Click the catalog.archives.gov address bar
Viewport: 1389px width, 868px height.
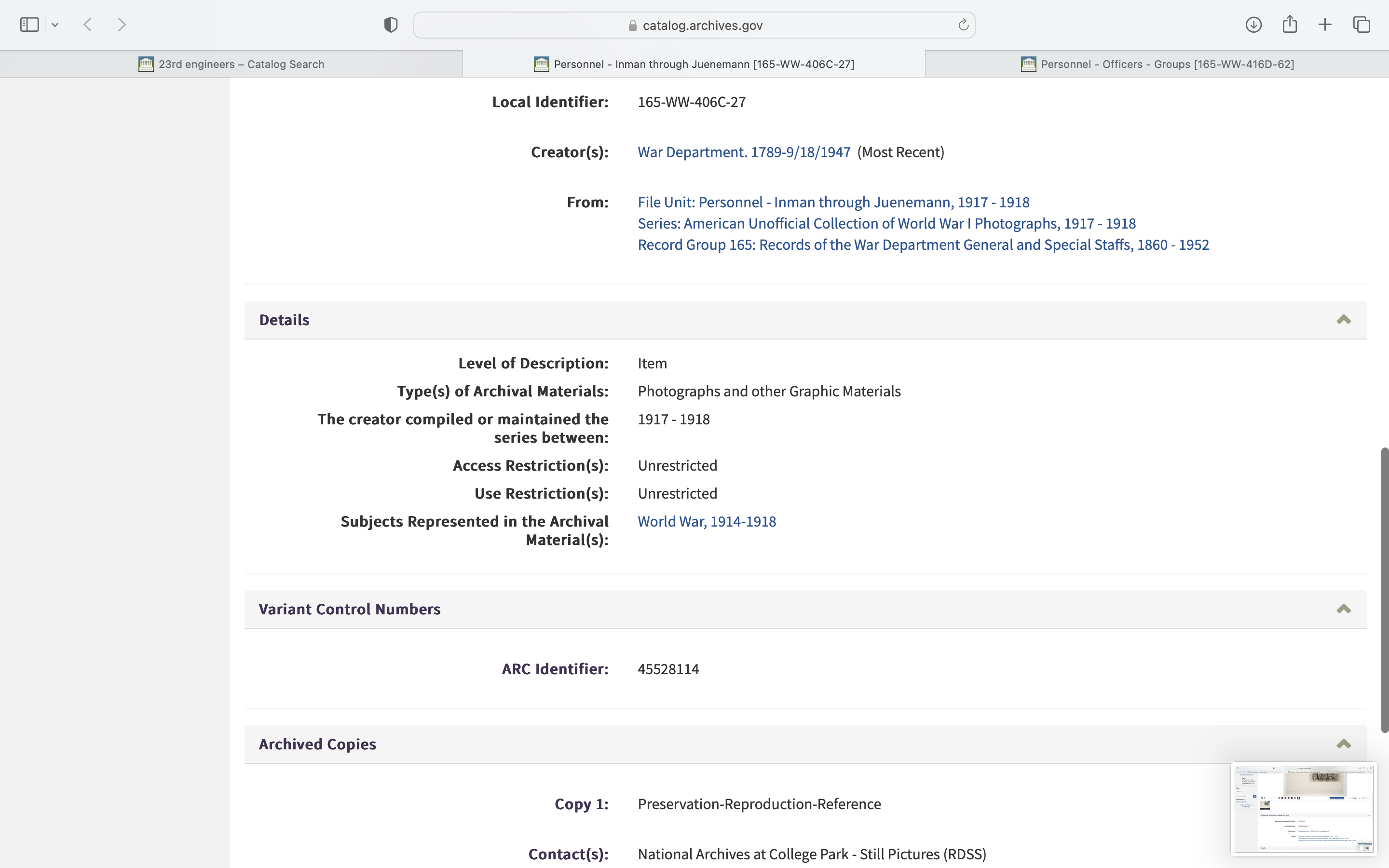tap(694, 25)
